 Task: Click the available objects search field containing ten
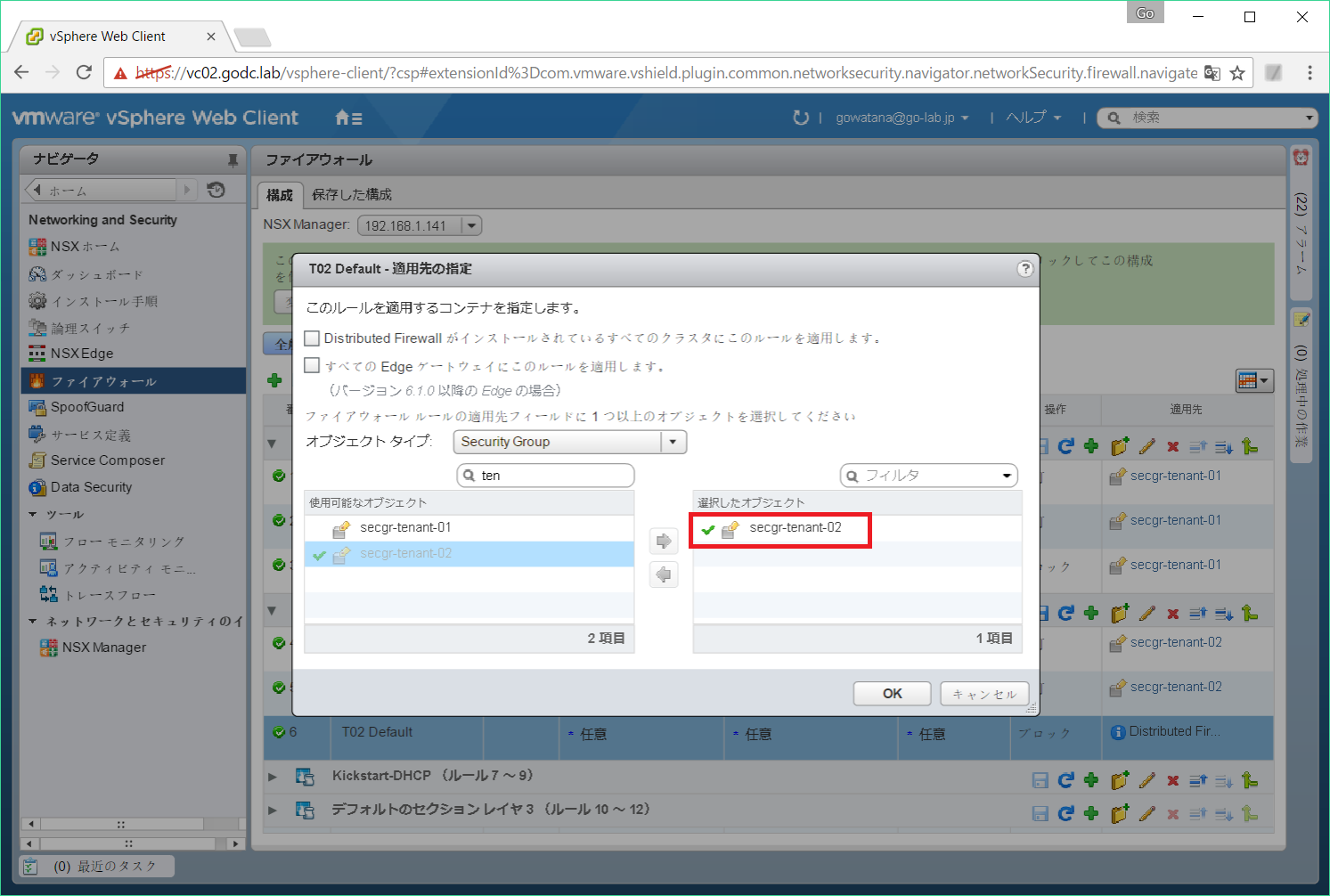tap(545, 476)
